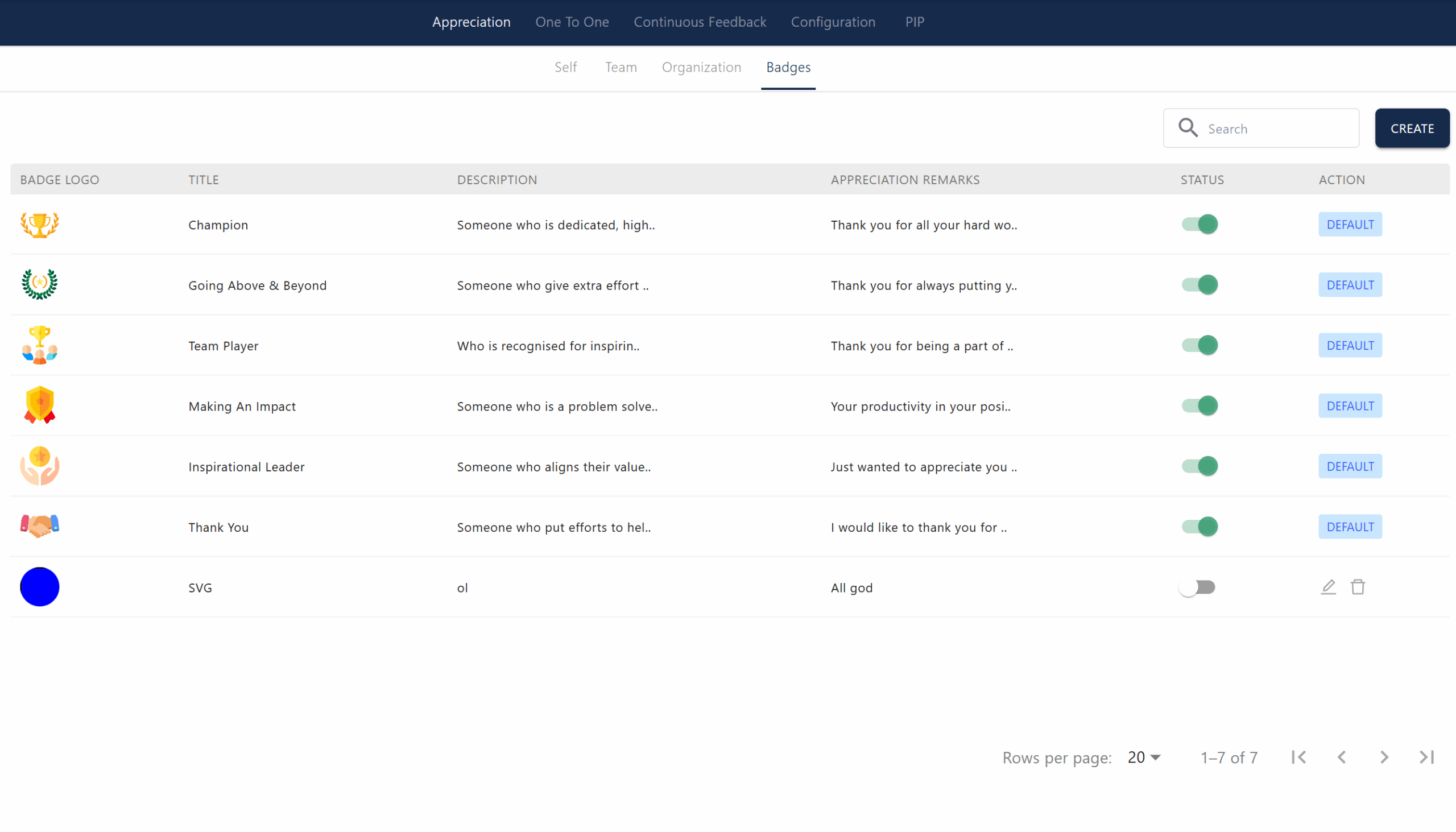Open the Appreciation menu
The width and height of the screenshot is (1456, 832).
(x=471, y=22)
